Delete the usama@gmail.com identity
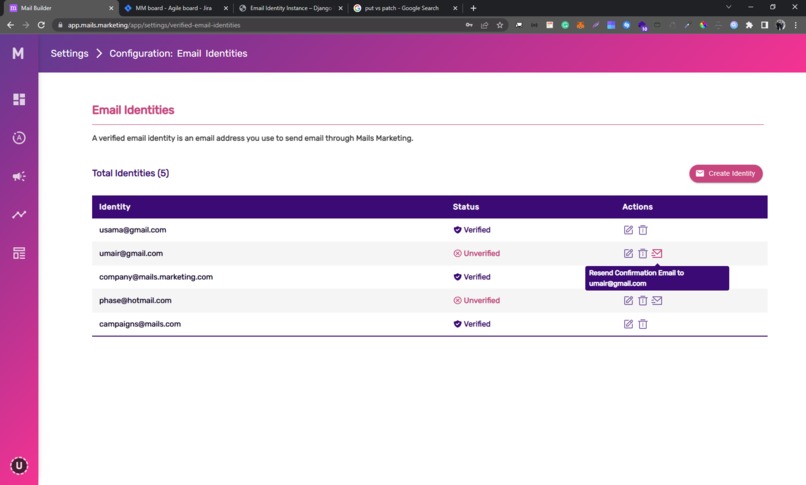This screenshot has width=806, height=485. (643, 230)
